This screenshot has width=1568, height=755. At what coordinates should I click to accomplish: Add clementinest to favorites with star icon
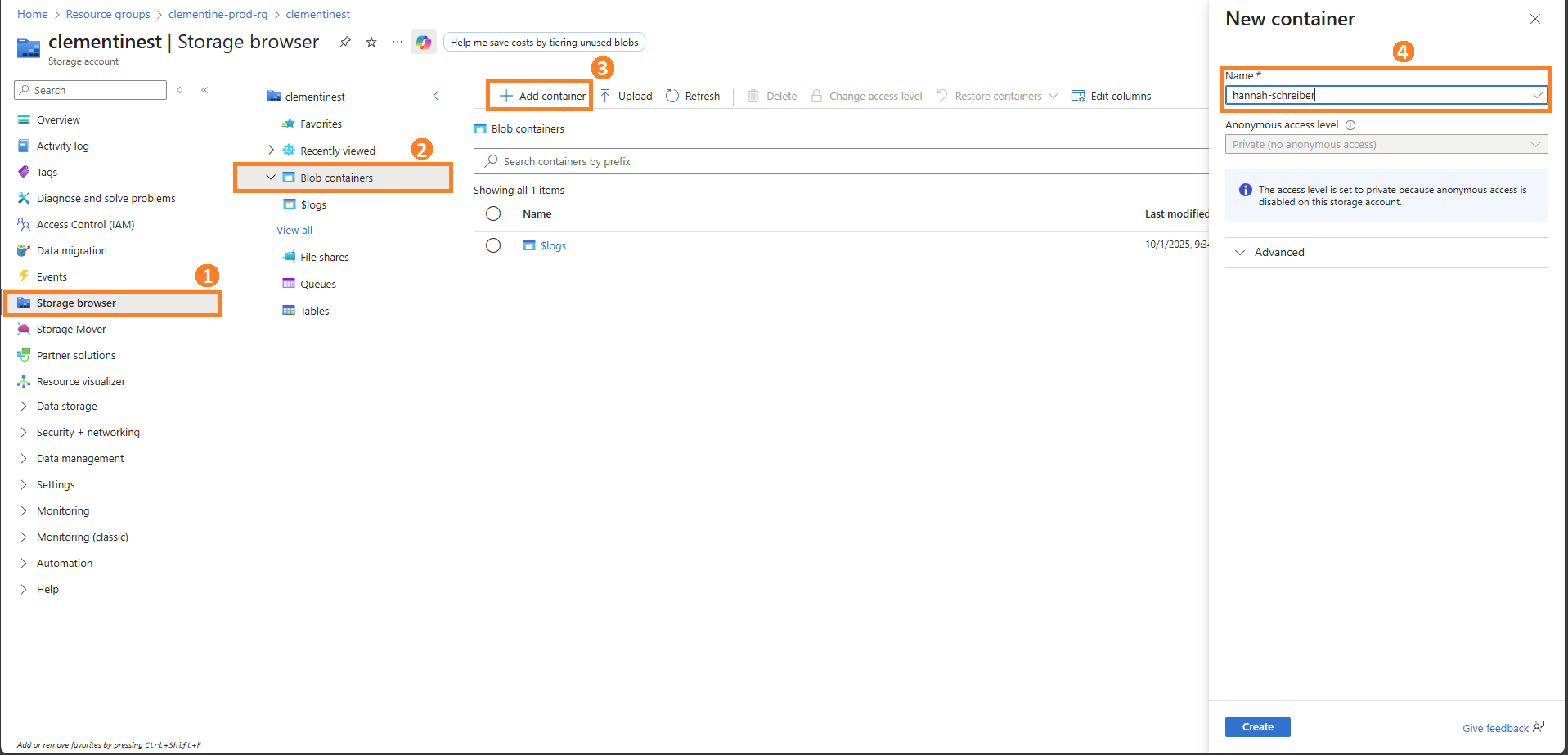click(371, 42)
